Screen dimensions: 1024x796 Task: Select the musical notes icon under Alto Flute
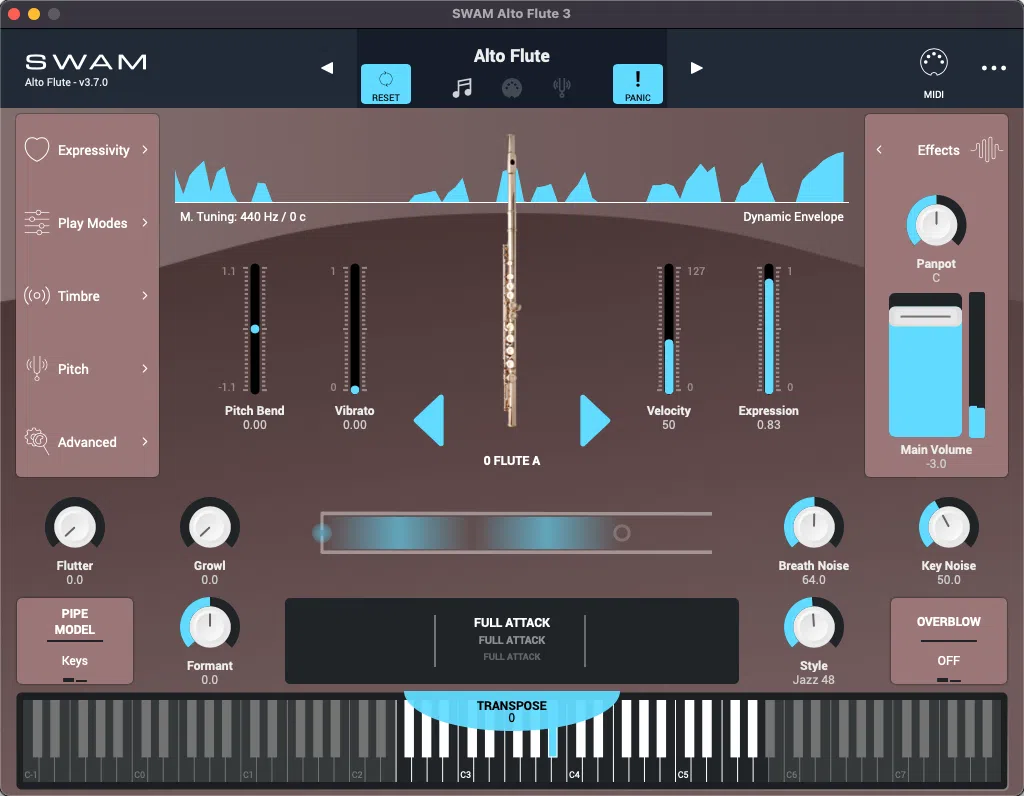point(463,88)
